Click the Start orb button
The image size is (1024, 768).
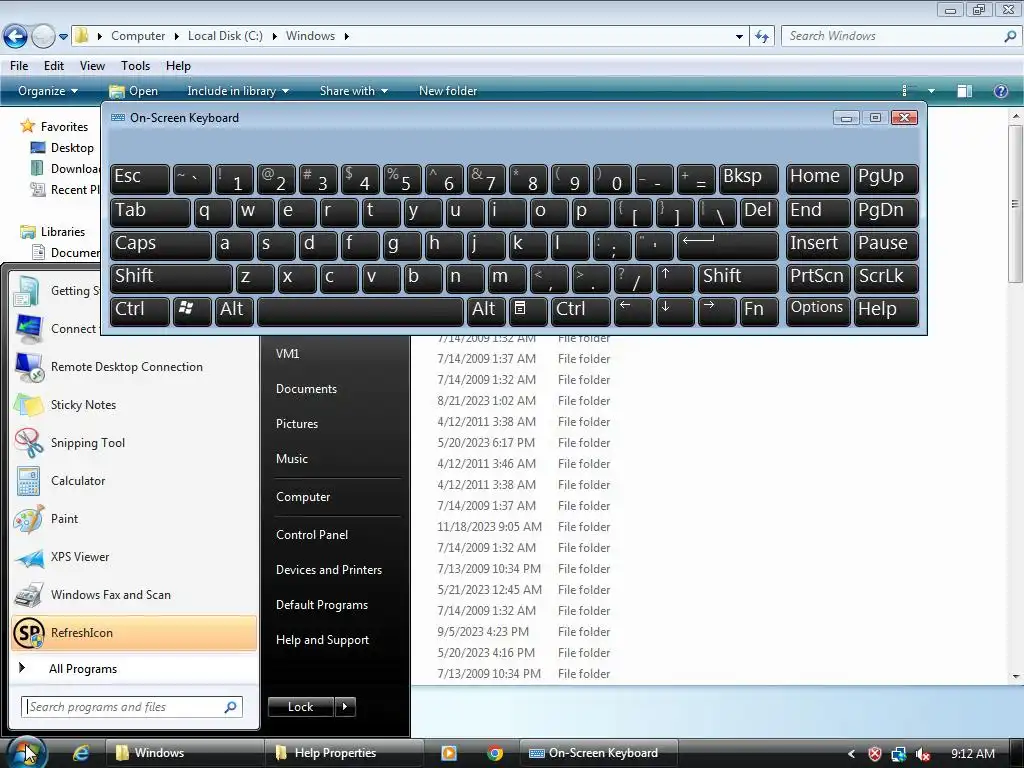coord(27,752)
